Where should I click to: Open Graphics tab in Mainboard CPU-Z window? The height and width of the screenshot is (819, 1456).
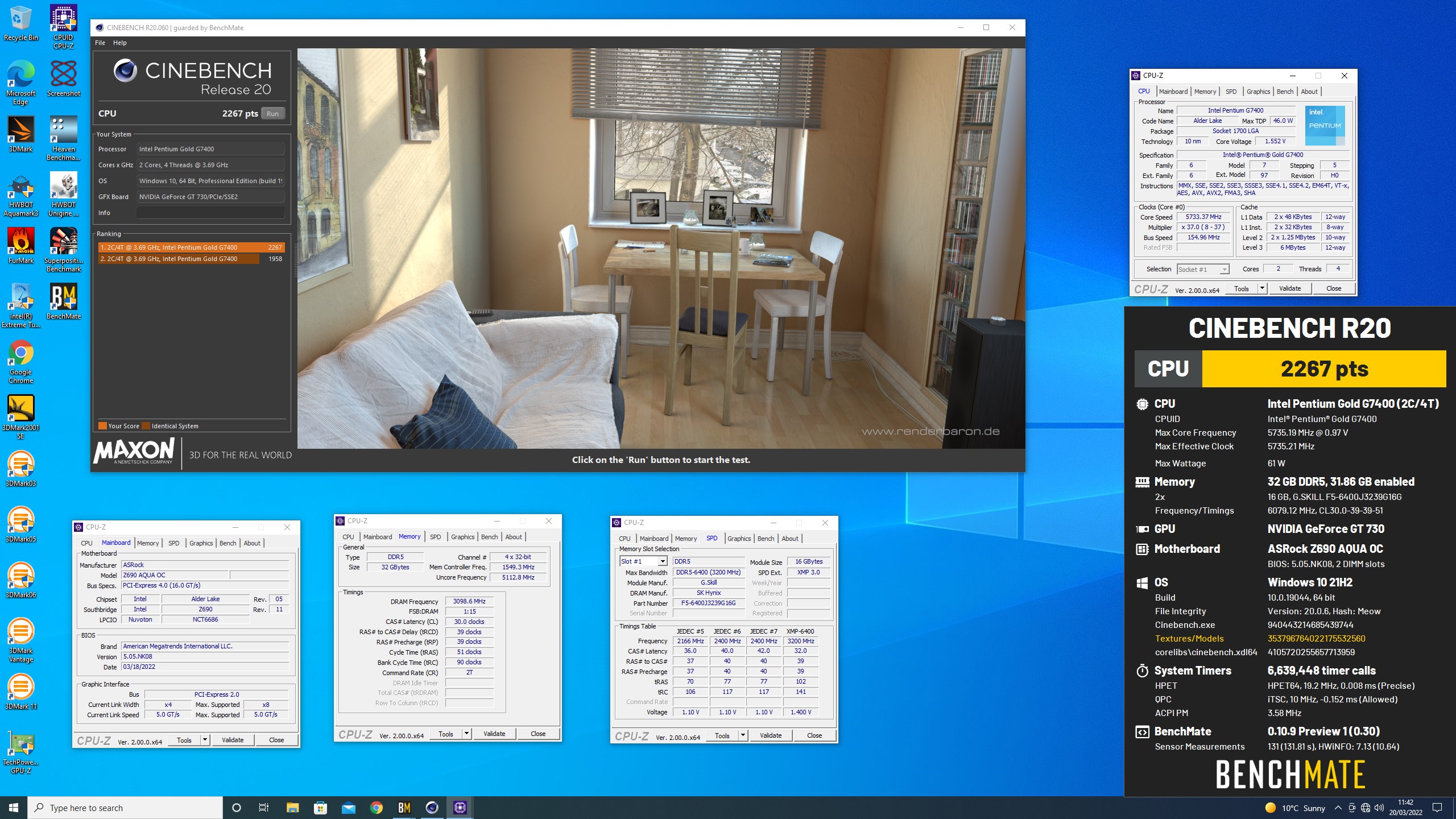201,543
